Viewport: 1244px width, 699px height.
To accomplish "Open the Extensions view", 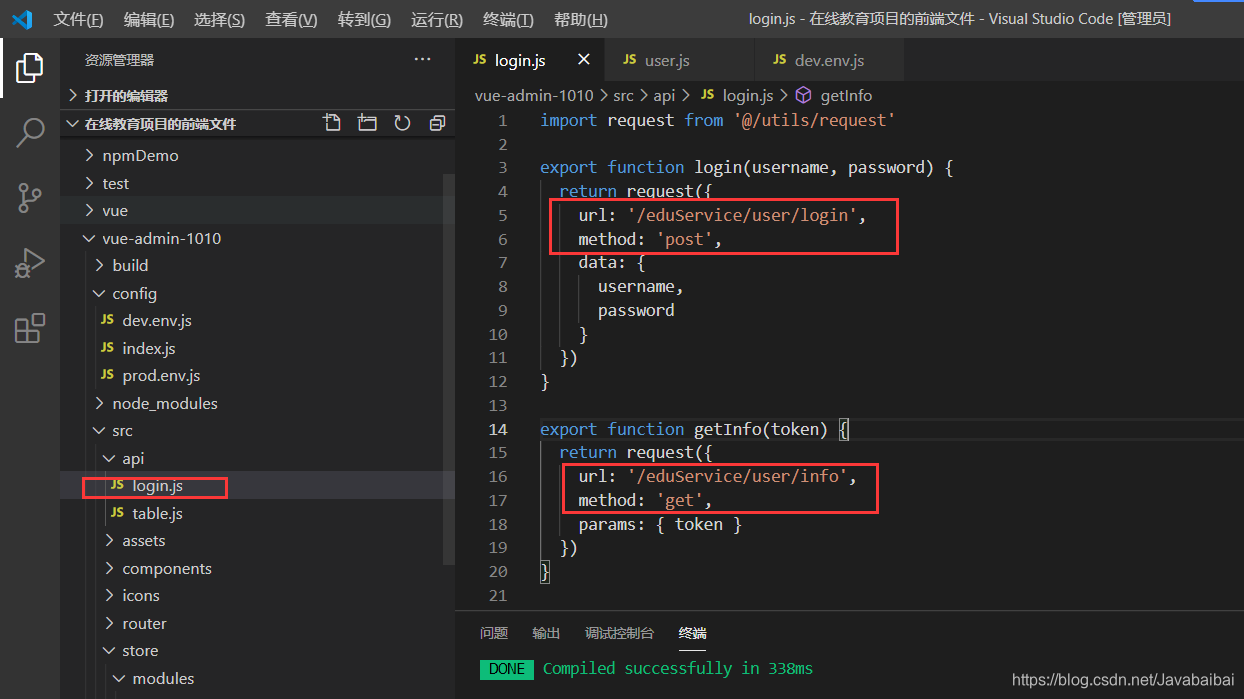I will (x=29, y=328).
